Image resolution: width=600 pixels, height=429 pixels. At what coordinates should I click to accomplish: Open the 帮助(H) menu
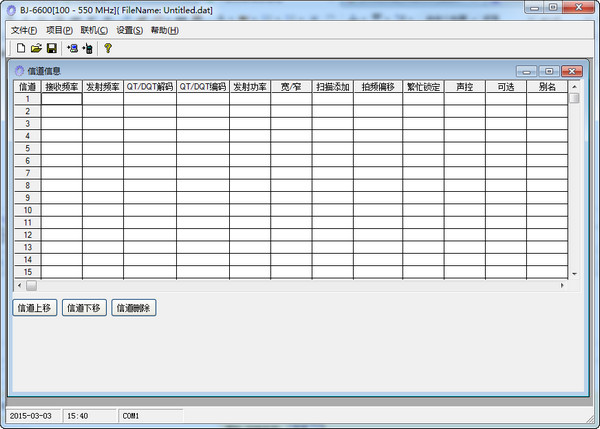(x=164, y=30)
